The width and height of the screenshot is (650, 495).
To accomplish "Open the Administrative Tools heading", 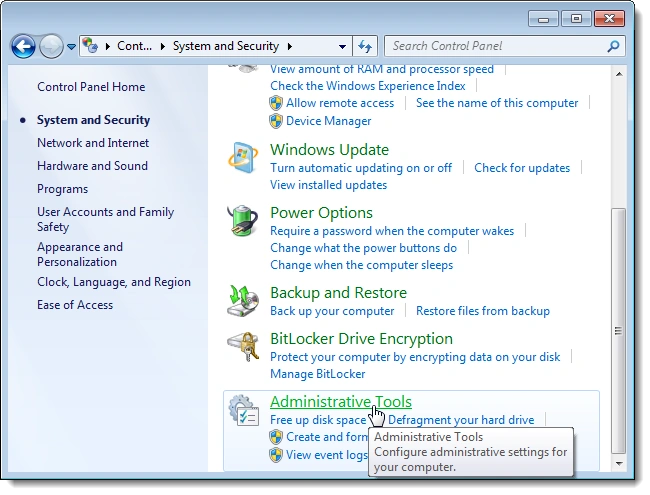I will pyautogui.click(x=341, y=402).
